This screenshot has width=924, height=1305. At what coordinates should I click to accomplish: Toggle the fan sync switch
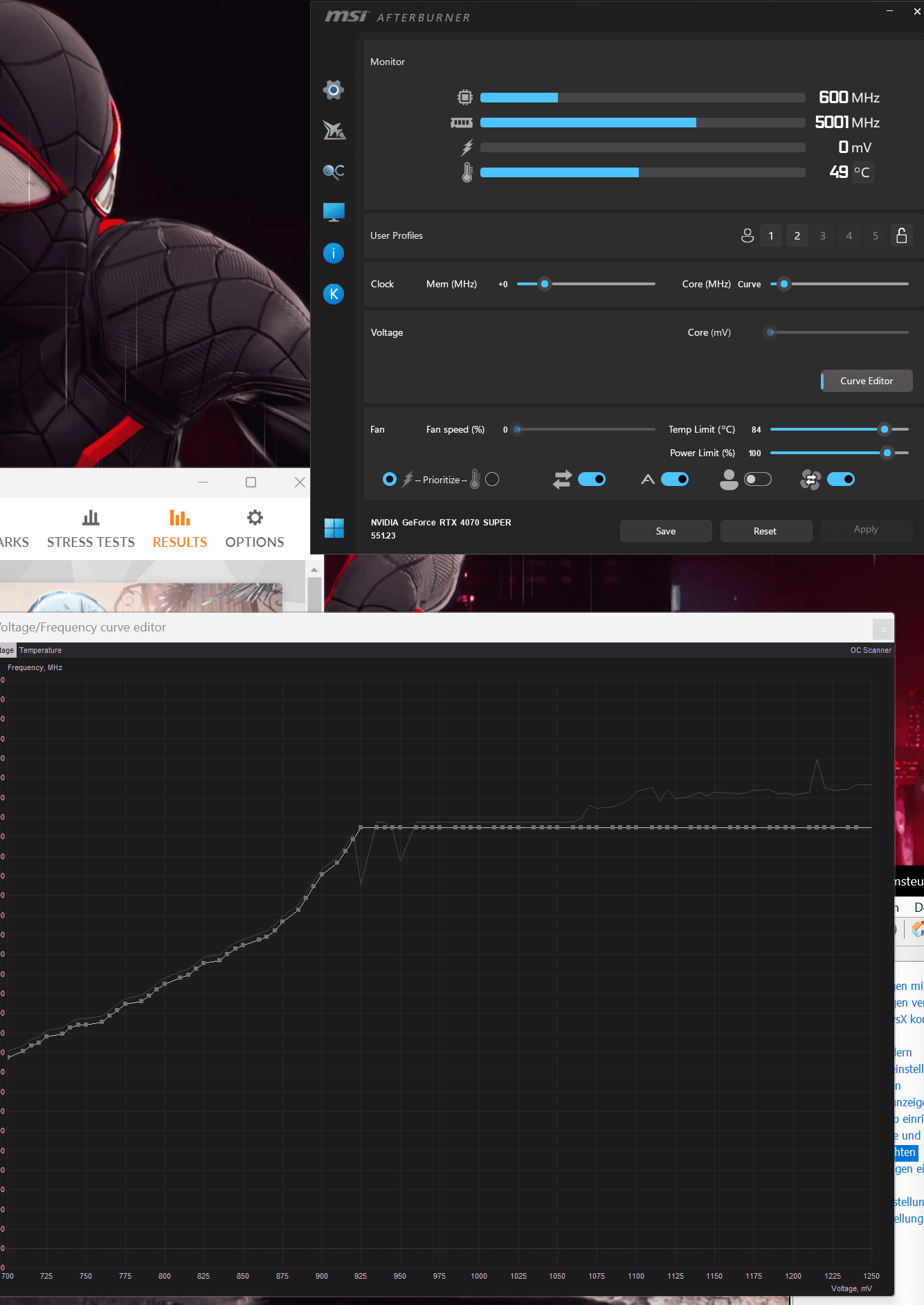841,479
